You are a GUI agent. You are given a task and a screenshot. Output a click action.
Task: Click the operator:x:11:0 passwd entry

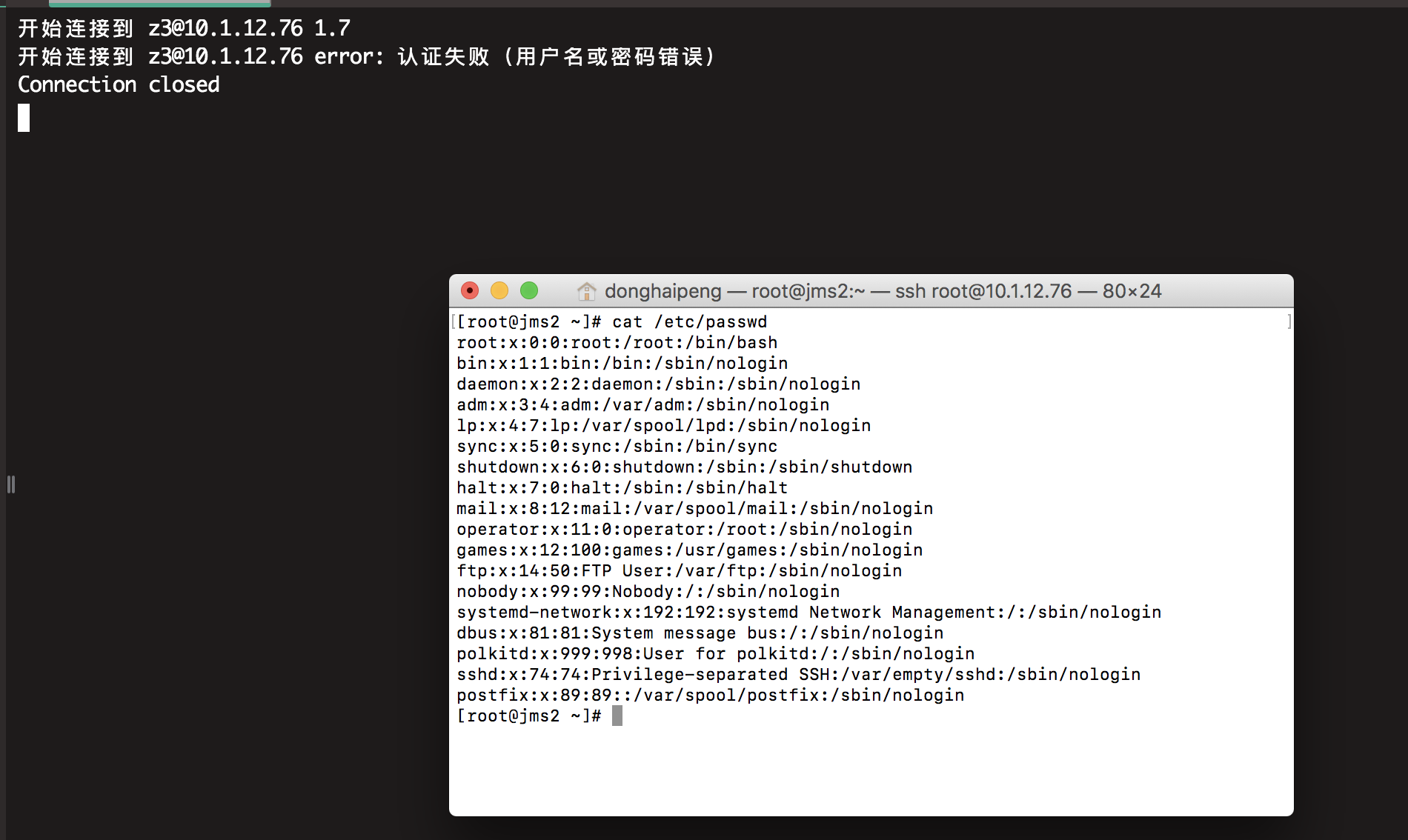click(685, 529)
